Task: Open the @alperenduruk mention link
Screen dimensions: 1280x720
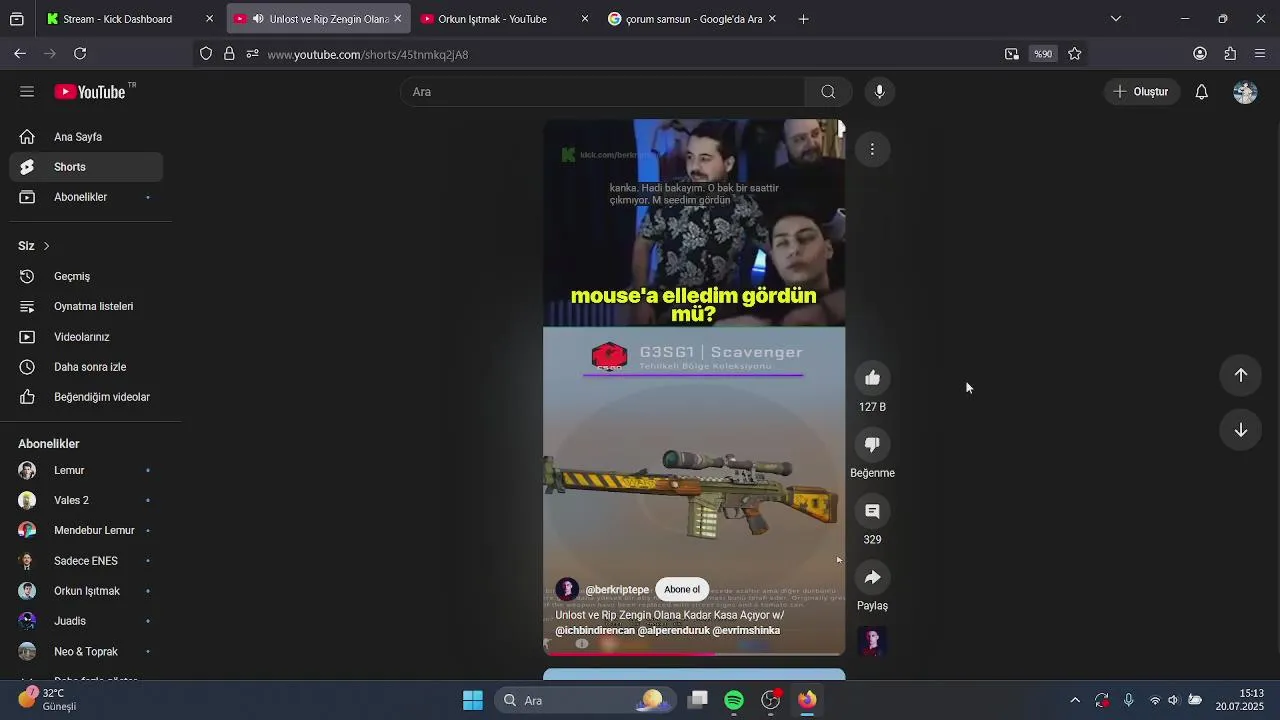Action: pos(673,631)
